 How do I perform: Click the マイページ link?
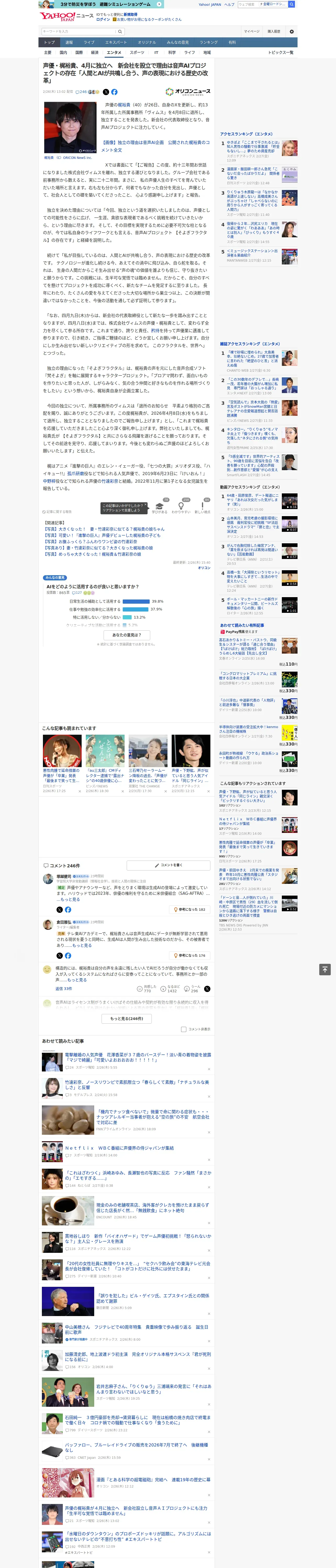(x=251, y=32)
